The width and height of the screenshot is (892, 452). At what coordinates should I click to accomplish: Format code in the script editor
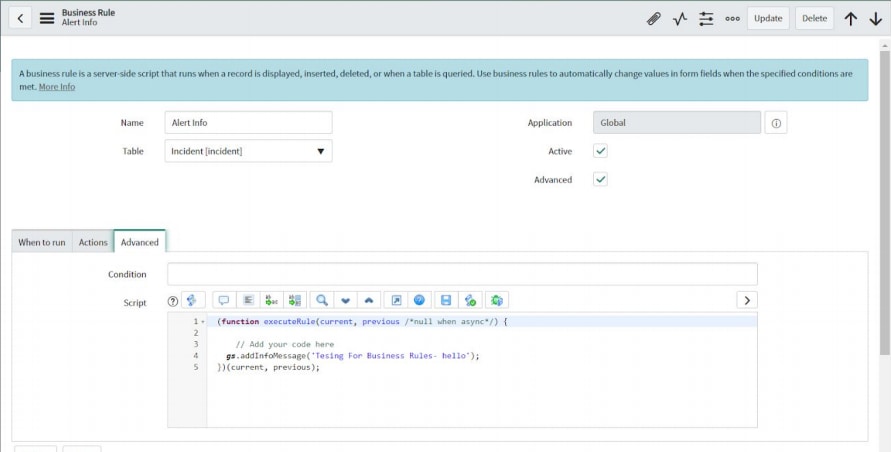248,300
